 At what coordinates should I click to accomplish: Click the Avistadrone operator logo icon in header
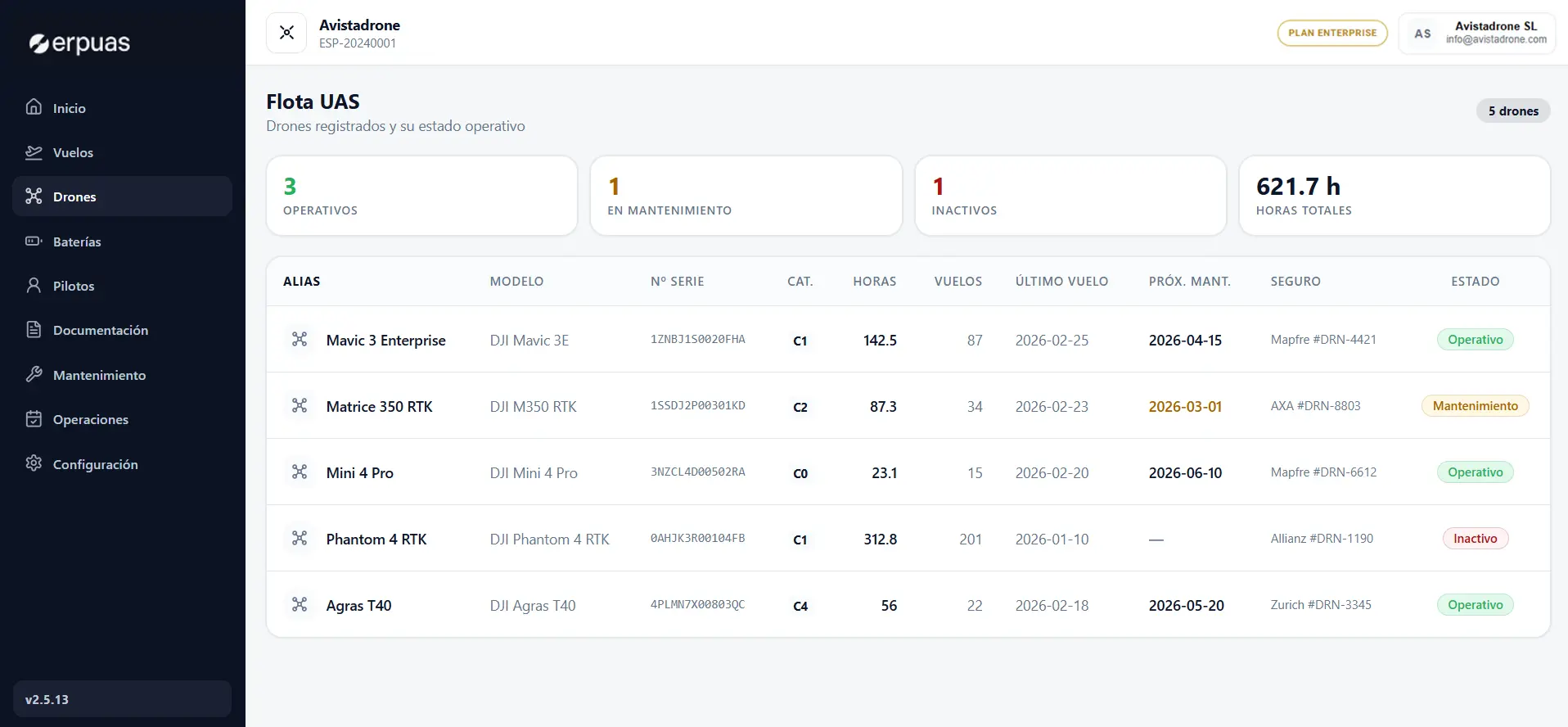click(286, 33)
